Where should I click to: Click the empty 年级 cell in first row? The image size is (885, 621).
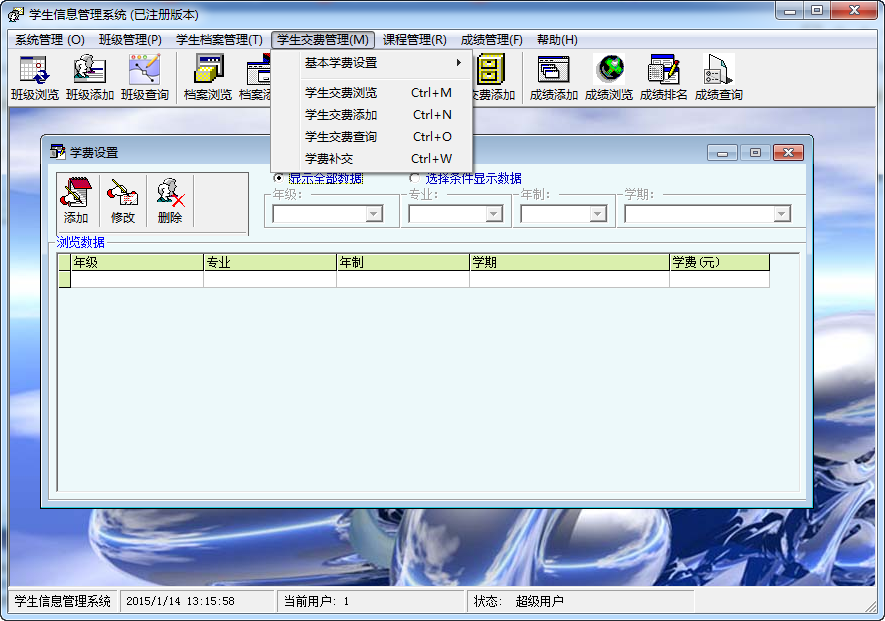coord(137,279)
